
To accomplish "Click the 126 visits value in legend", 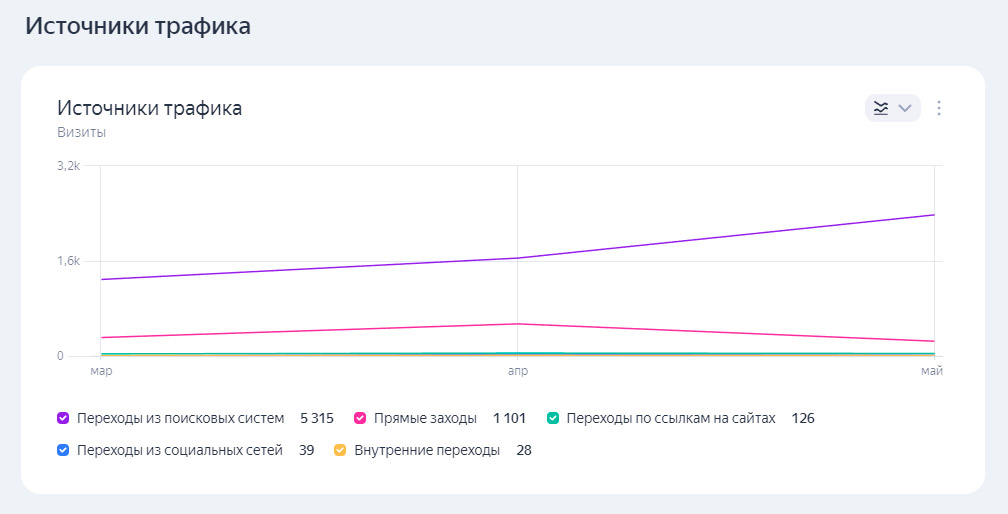I will 803,418.
